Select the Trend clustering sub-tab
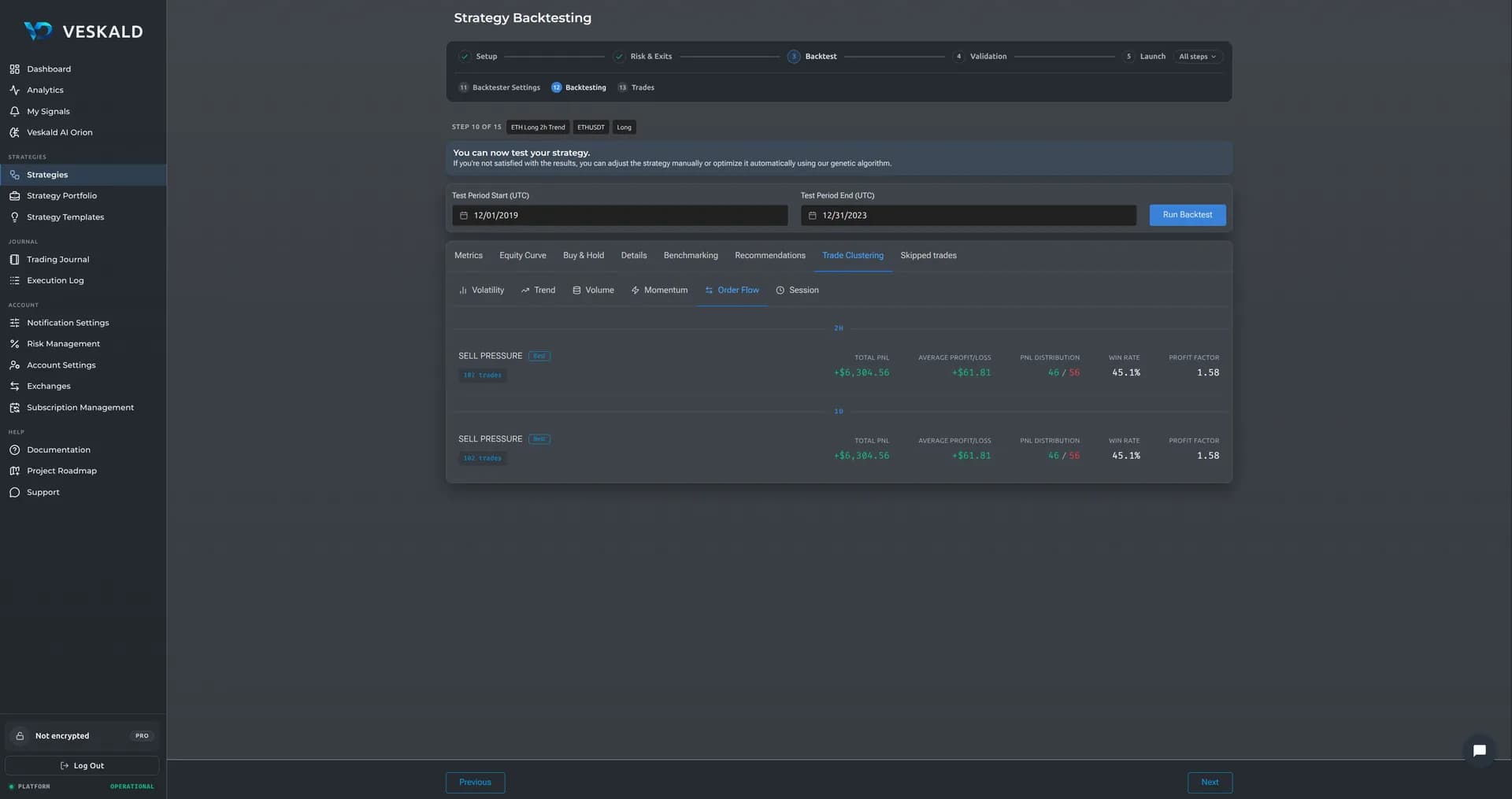 [x=538, y=290]
